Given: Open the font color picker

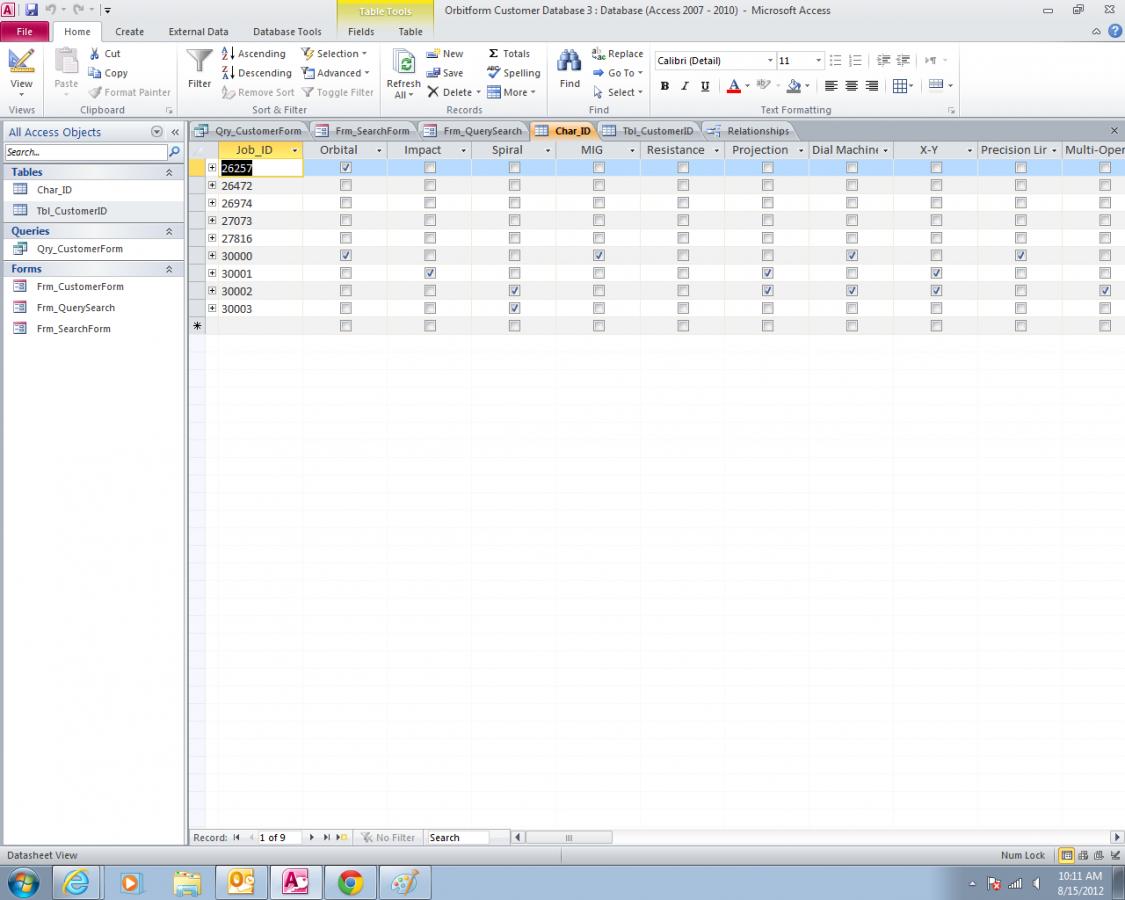Looking at the screenshot, I should (x=746, y=87).
